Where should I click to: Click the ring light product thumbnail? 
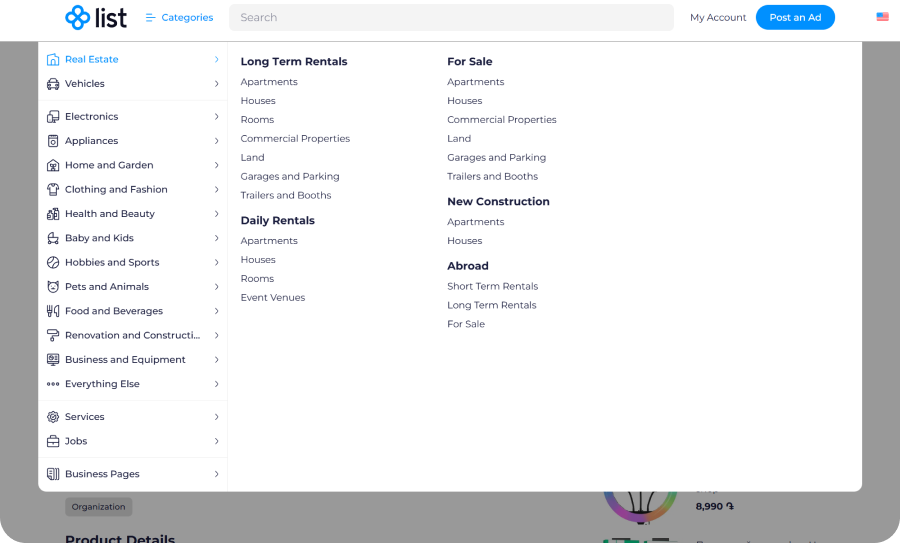point(641,507)
